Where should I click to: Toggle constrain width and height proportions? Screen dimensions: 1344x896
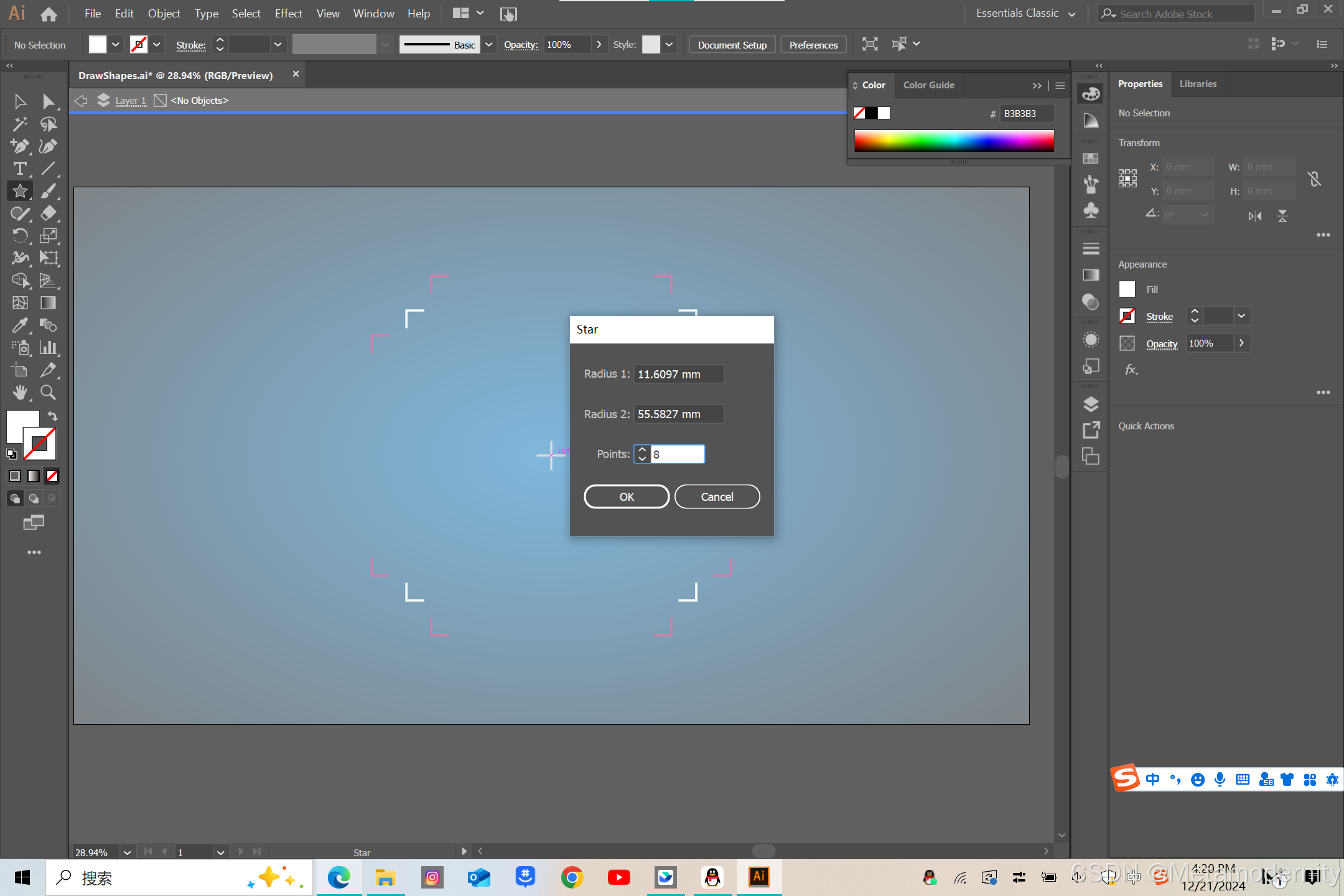[x=1314, y=179]
